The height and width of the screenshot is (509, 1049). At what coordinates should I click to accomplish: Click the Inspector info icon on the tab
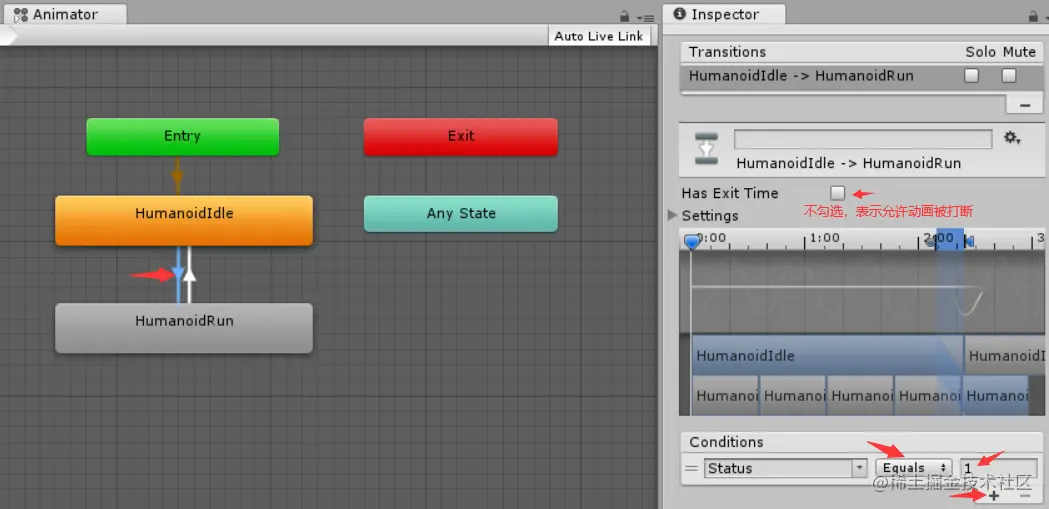pyautogui.click(x=680, y=14)
